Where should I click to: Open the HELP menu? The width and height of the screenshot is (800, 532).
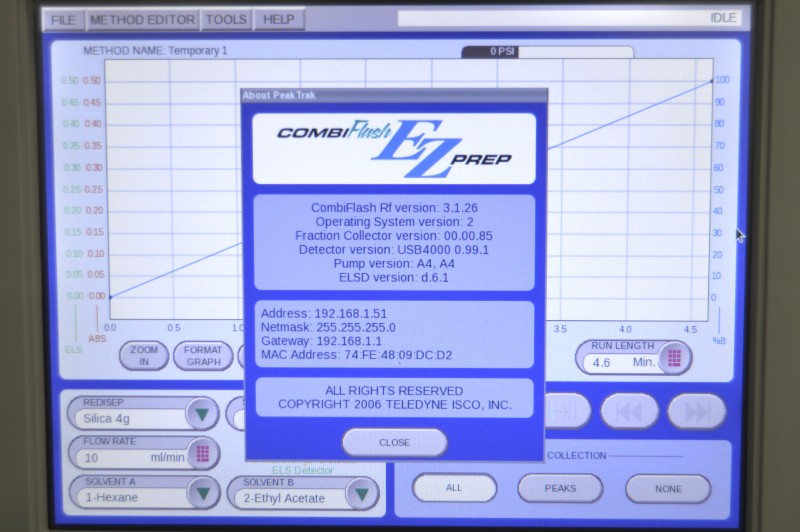279,19
